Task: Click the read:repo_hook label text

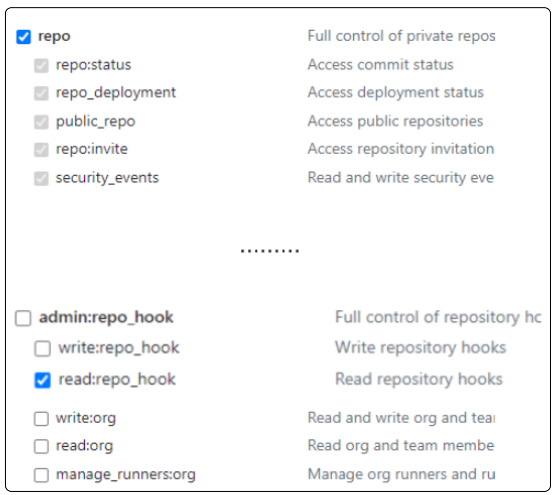Action: pyautogui.click(x=117, y=379)
